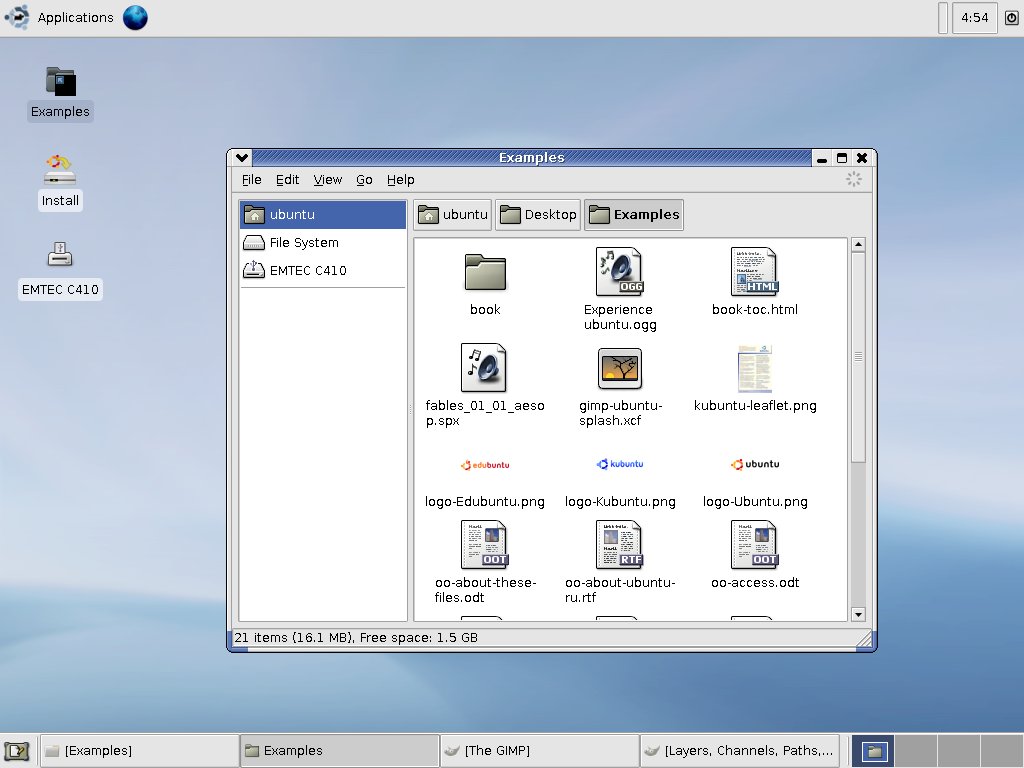Click the show desktop button in taskbar
The image size is (1024, 768).
(18, 751)
